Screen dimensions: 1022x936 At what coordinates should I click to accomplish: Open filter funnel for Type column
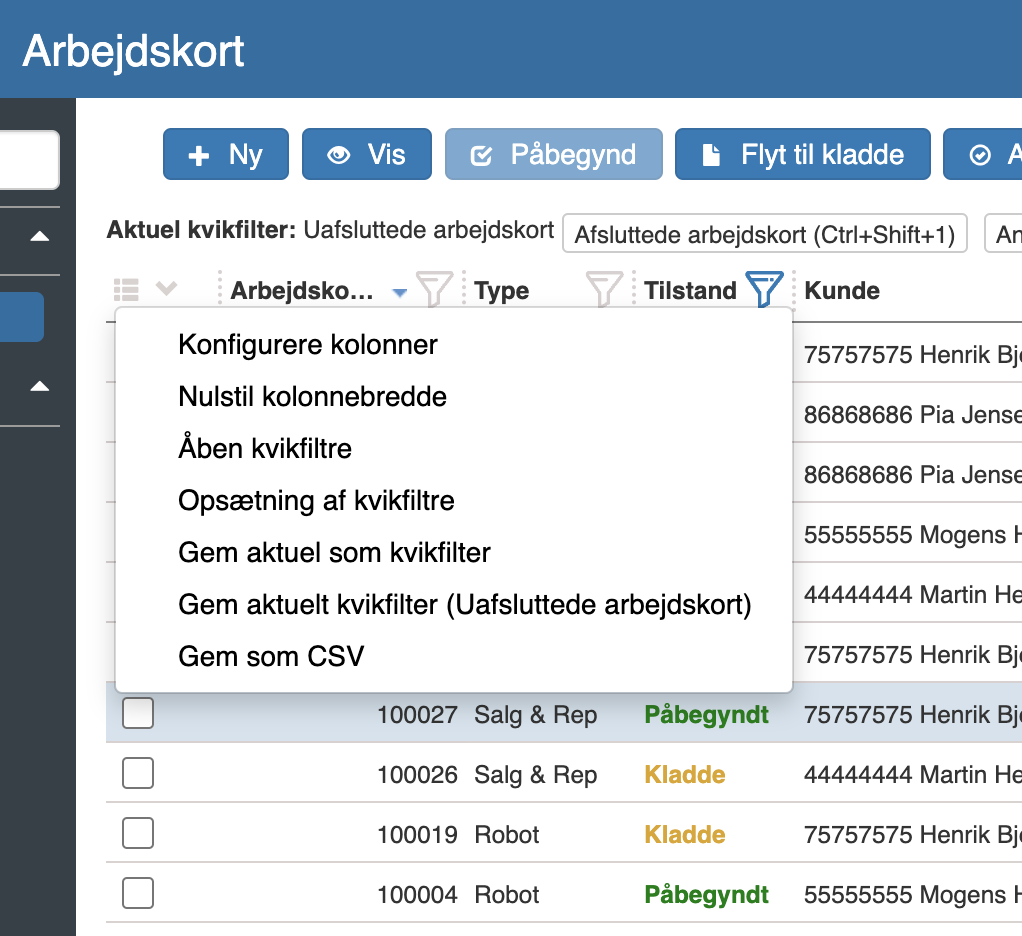(x=604, y=289)
